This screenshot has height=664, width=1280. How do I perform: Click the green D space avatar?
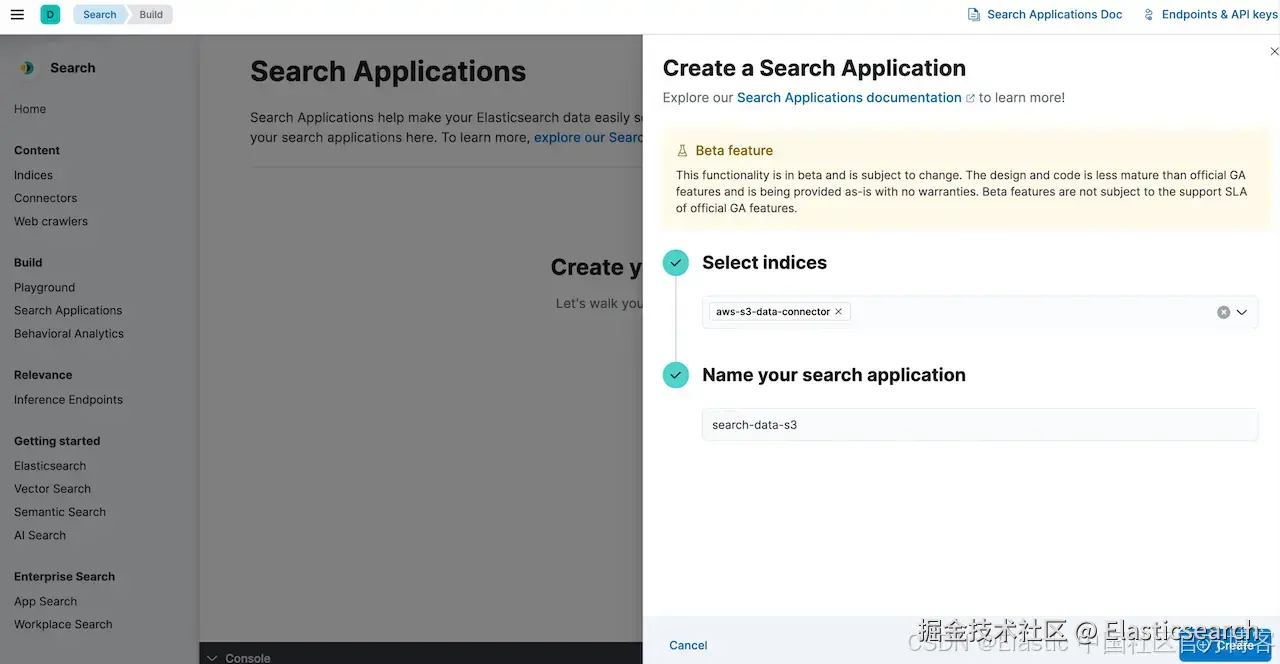click(50, 14)
